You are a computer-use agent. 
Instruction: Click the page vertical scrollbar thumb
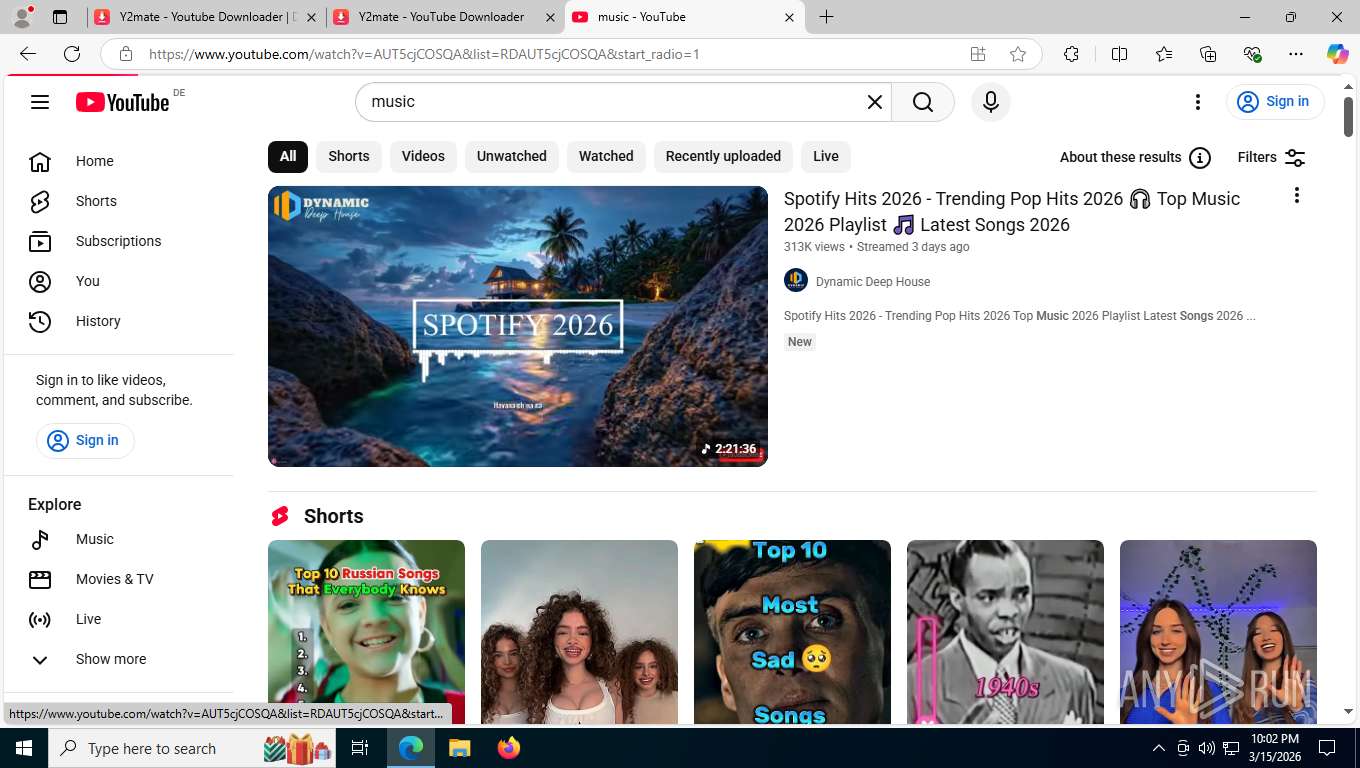click(1348, 117)
